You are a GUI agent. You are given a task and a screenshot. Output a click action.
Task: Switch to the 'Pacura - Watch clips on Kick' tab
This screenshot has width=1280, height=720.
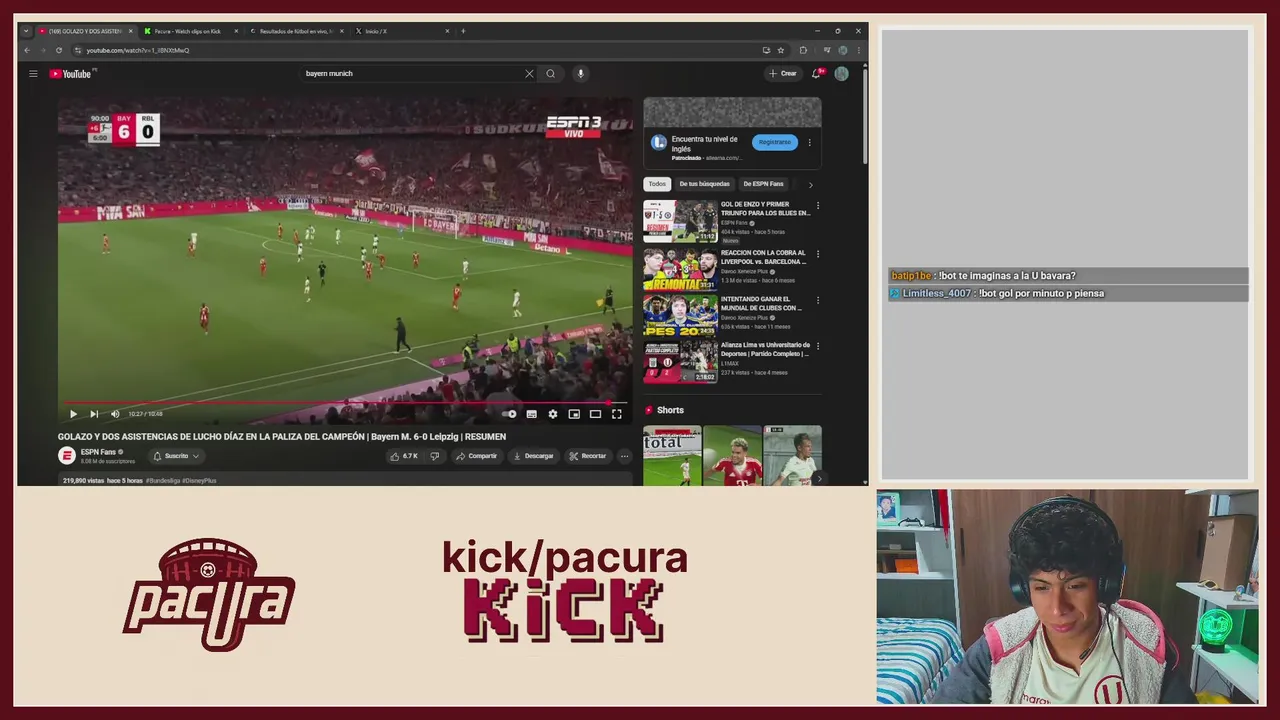pyautogui.click(x=191, y=31)
